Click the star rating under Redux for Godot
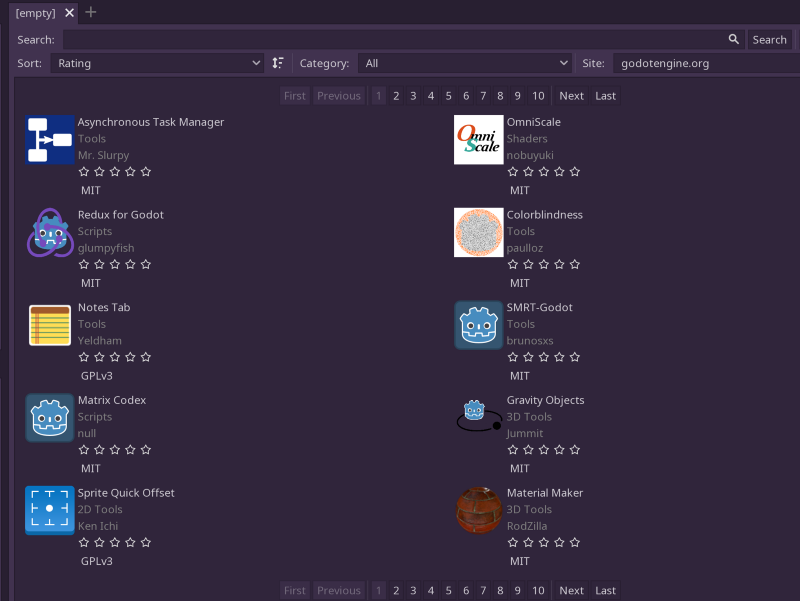800x601 pixels. tap(115, 264)
